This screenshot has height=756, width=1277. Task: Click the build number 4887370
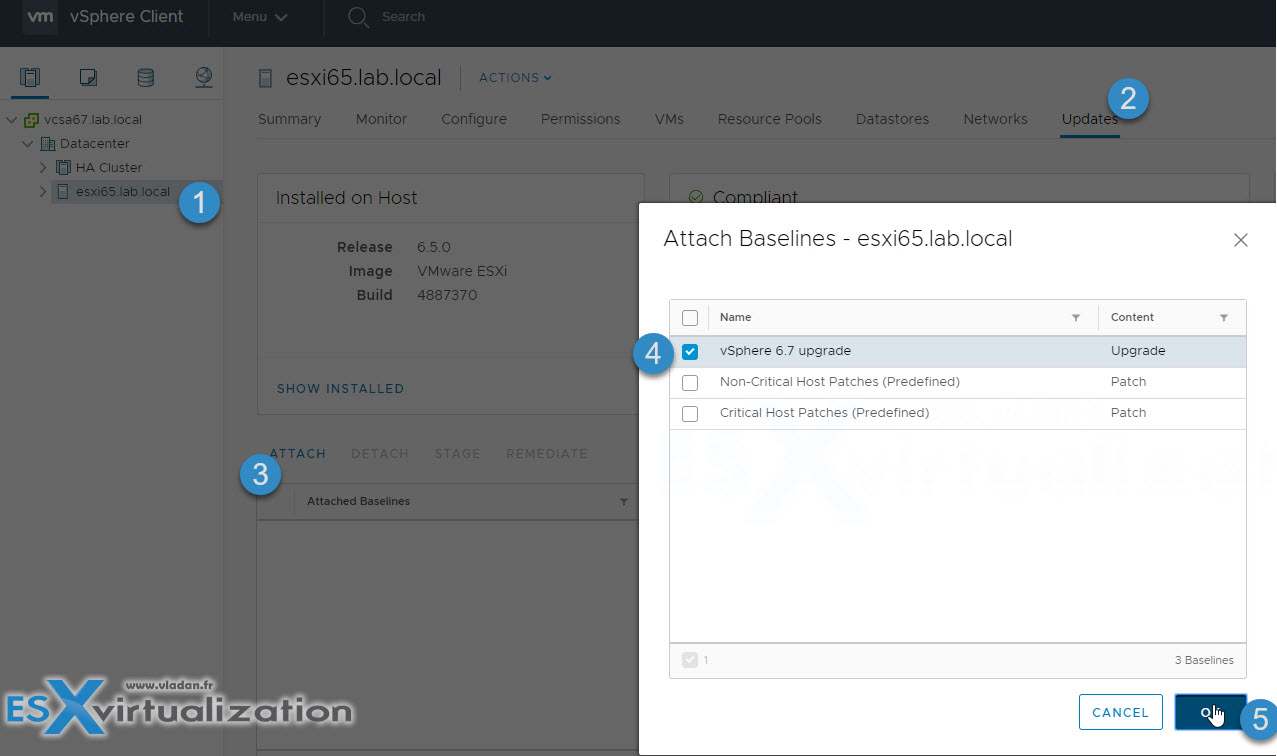click(x=447, y=296)
